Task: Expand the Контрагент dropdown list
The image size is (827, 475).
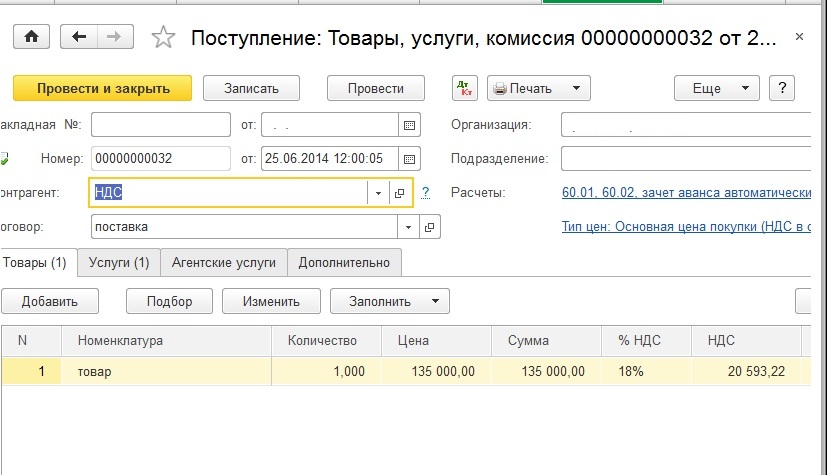Action: pos(378,193)
